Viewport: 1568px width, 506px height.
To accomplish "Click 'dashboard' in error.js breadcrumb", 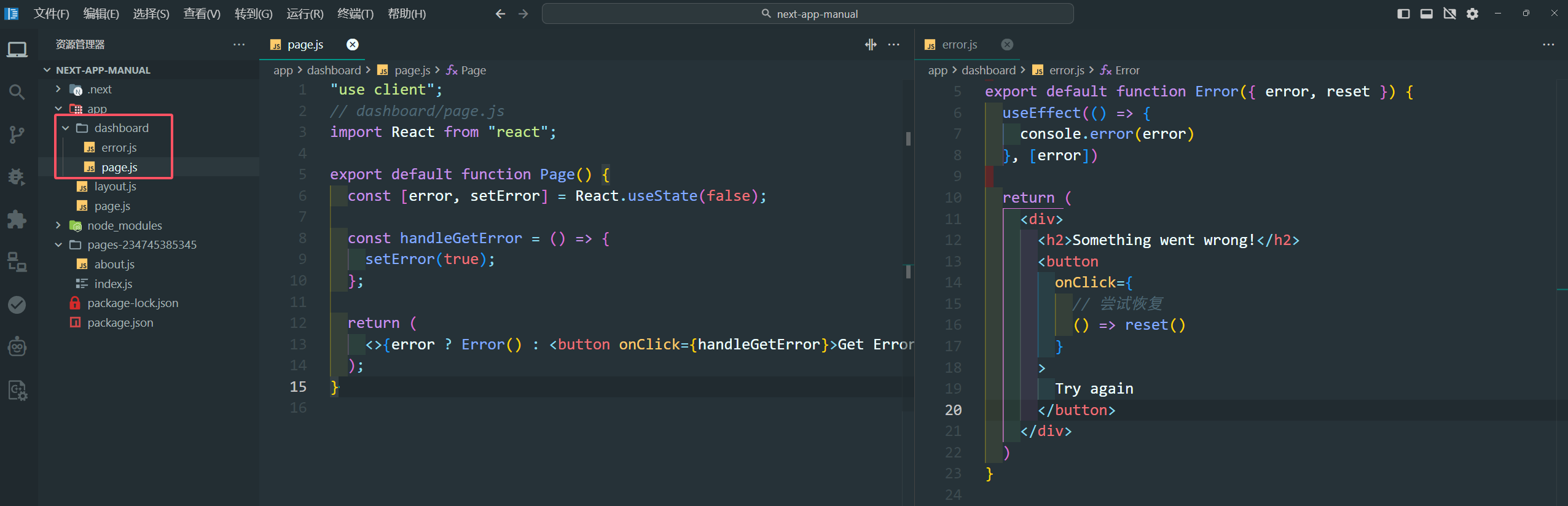I will tap(989, 70).
